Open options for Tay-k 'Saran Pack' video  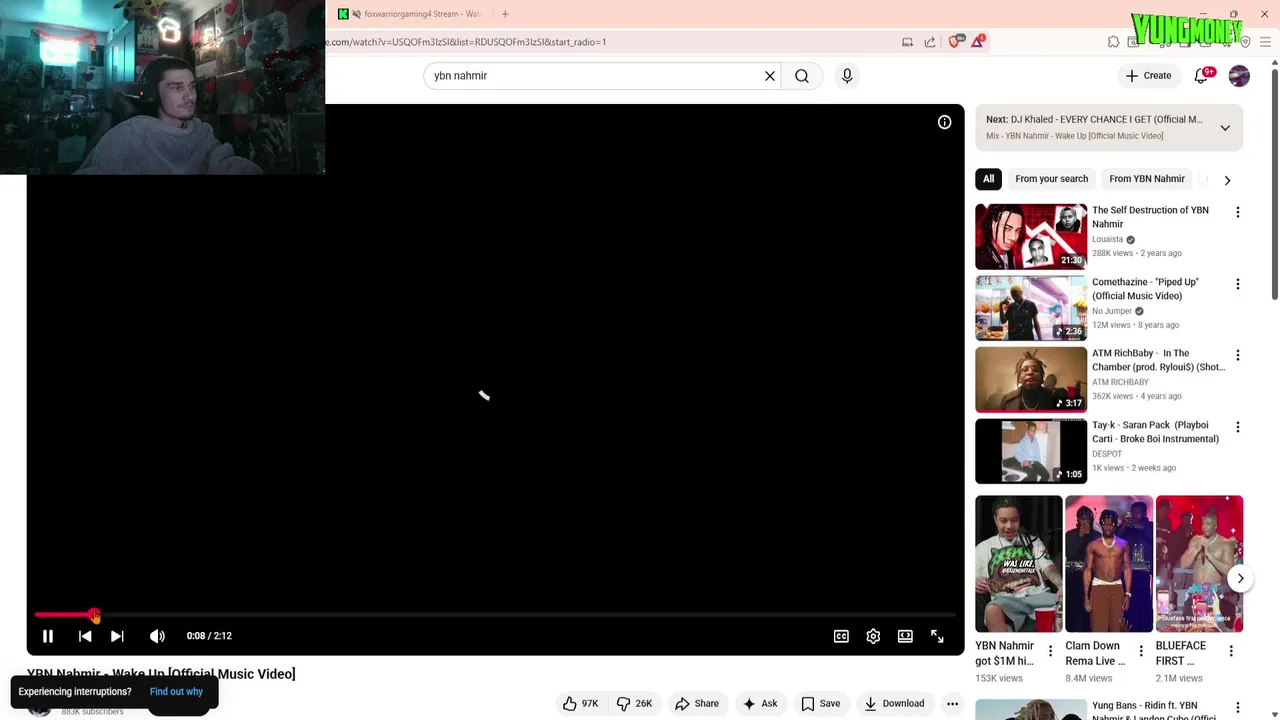(x=1237, y=427)
